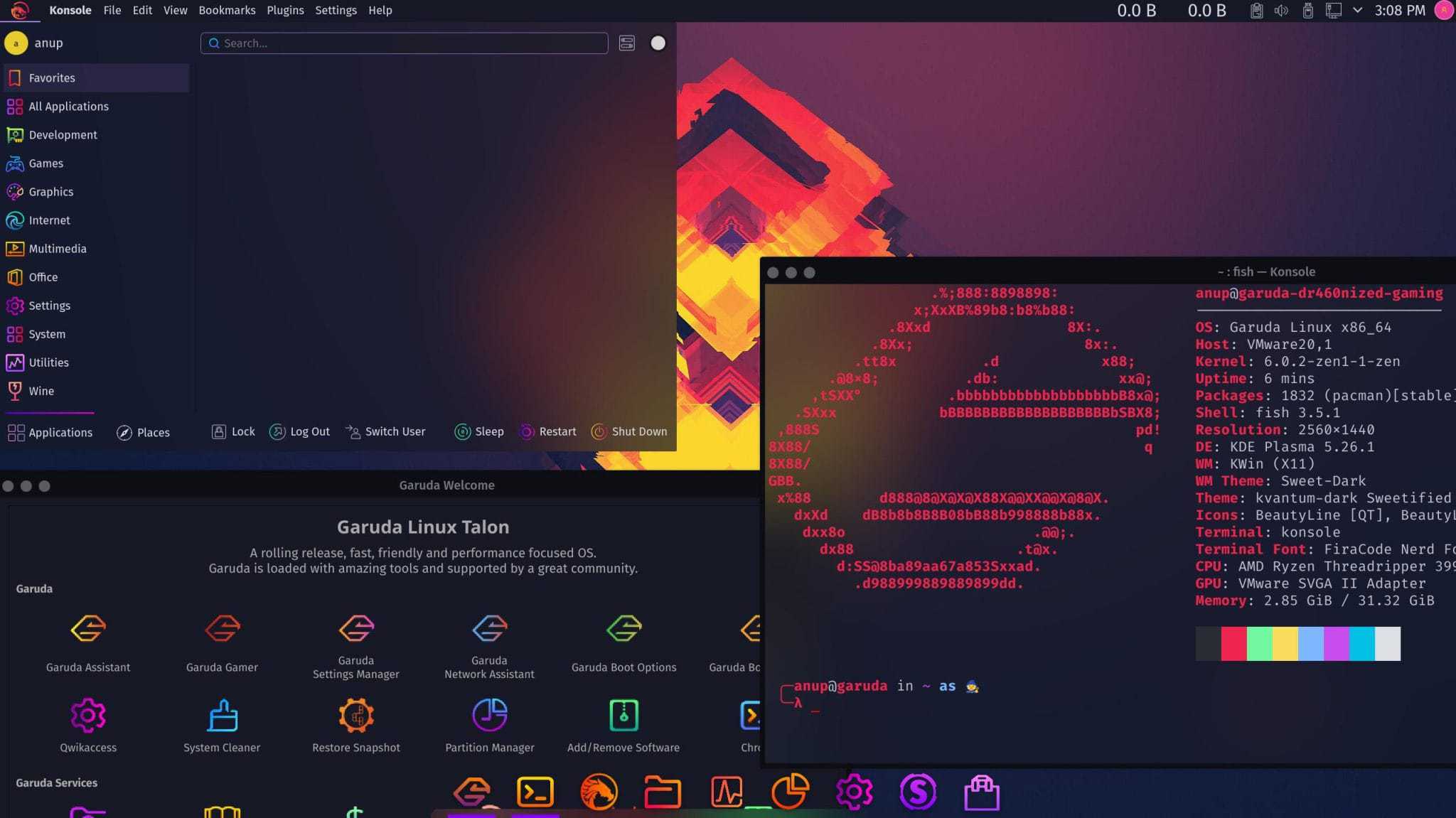Open the clipboard tray icon
Viewport: 1456px width, 818px height.
pos(1256,11)
